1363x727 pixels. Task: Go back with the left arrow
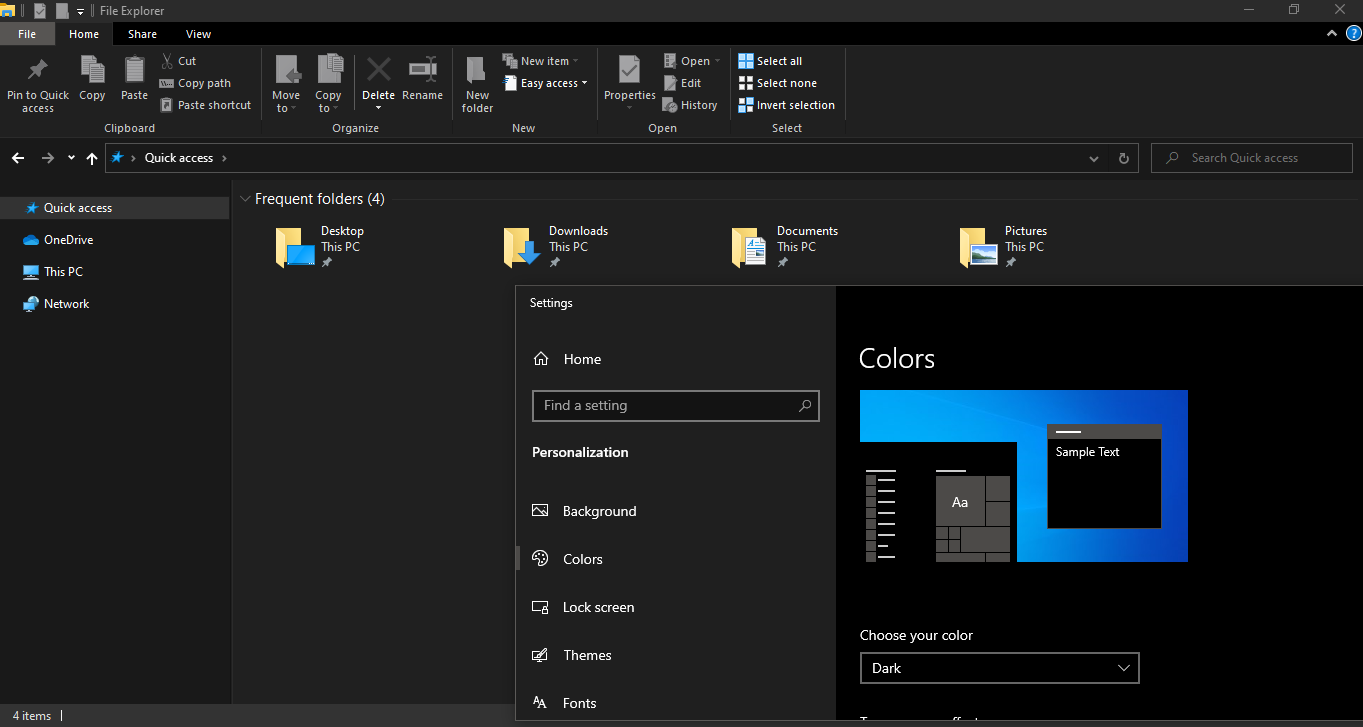18,158
